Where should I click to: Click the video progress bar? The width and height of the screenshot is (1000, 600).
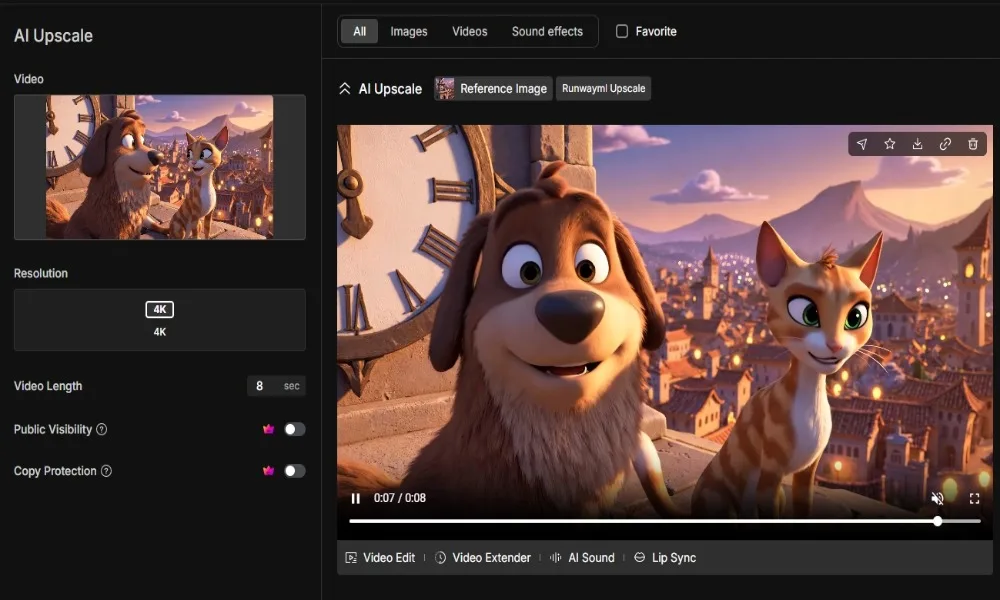(x=640, y=521)
